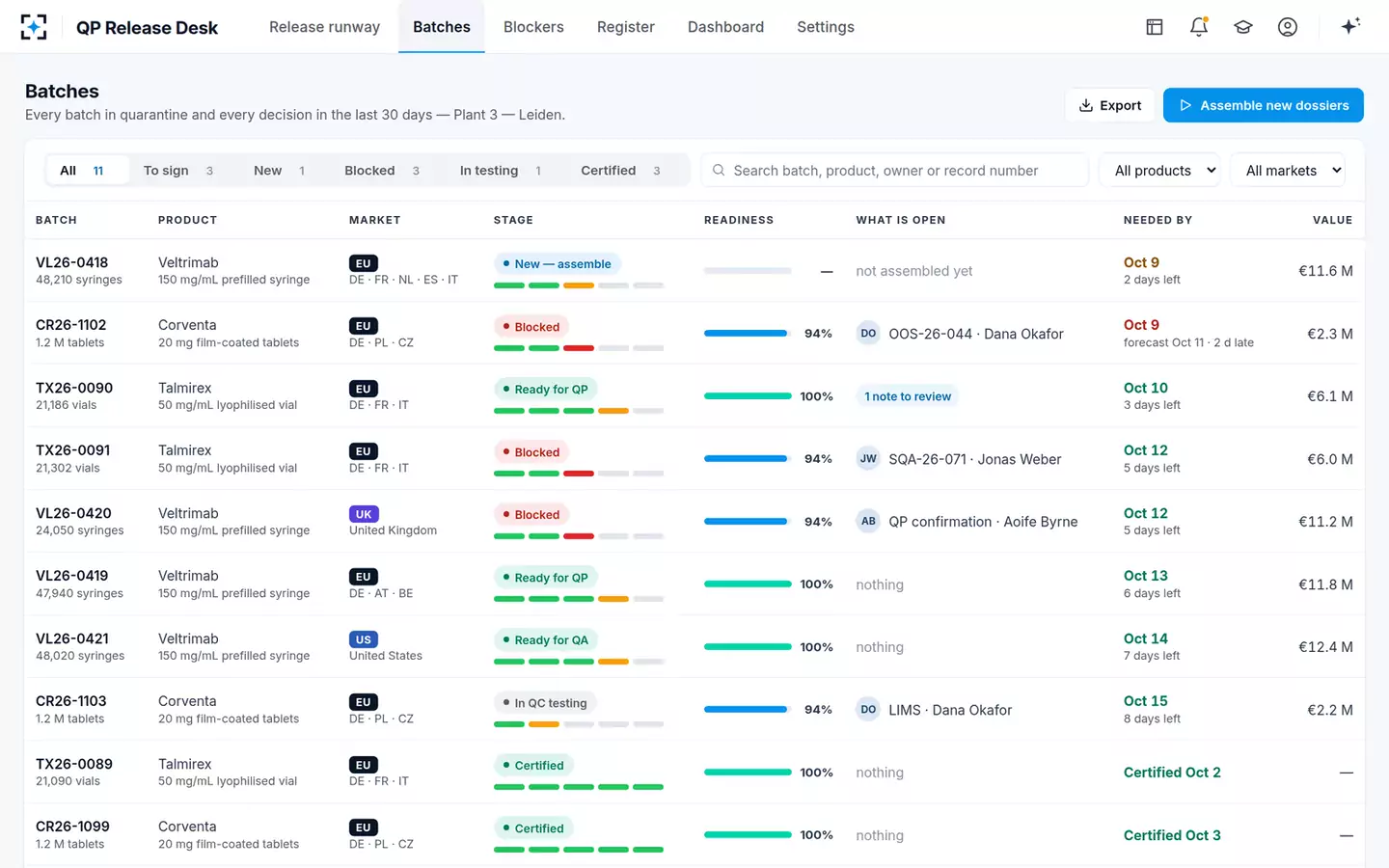Screen dimensions: 1389x868
Task: Switch to the Blockers tab
Action: [533, 27]
